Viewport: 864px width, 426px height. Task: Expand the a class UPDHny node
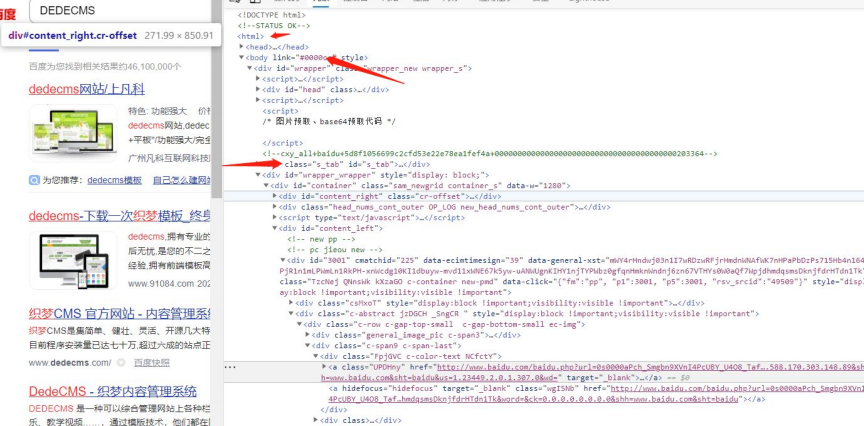(324, 367)
